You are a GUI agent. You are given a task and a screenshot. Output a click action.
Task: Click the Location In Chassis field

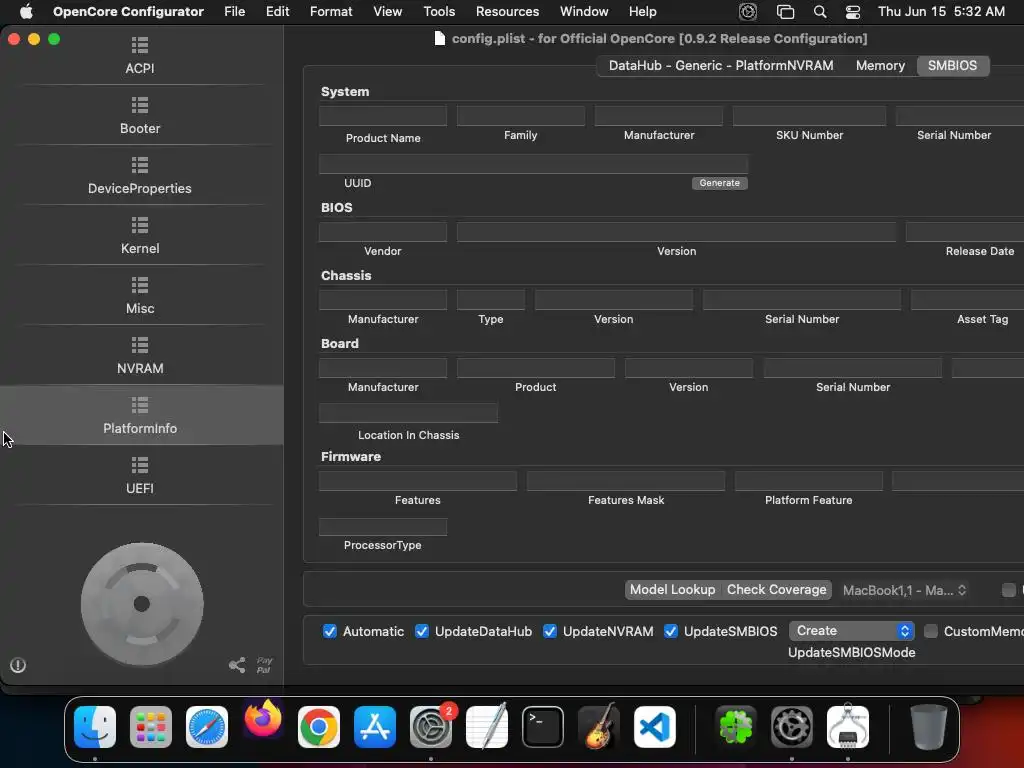click(x=408, y=413)
